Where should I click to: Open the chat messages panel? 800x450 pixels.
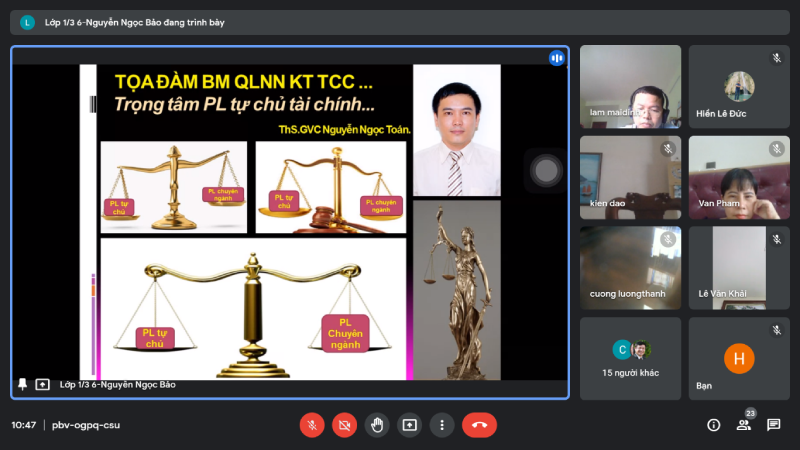(x=774, y=425)
